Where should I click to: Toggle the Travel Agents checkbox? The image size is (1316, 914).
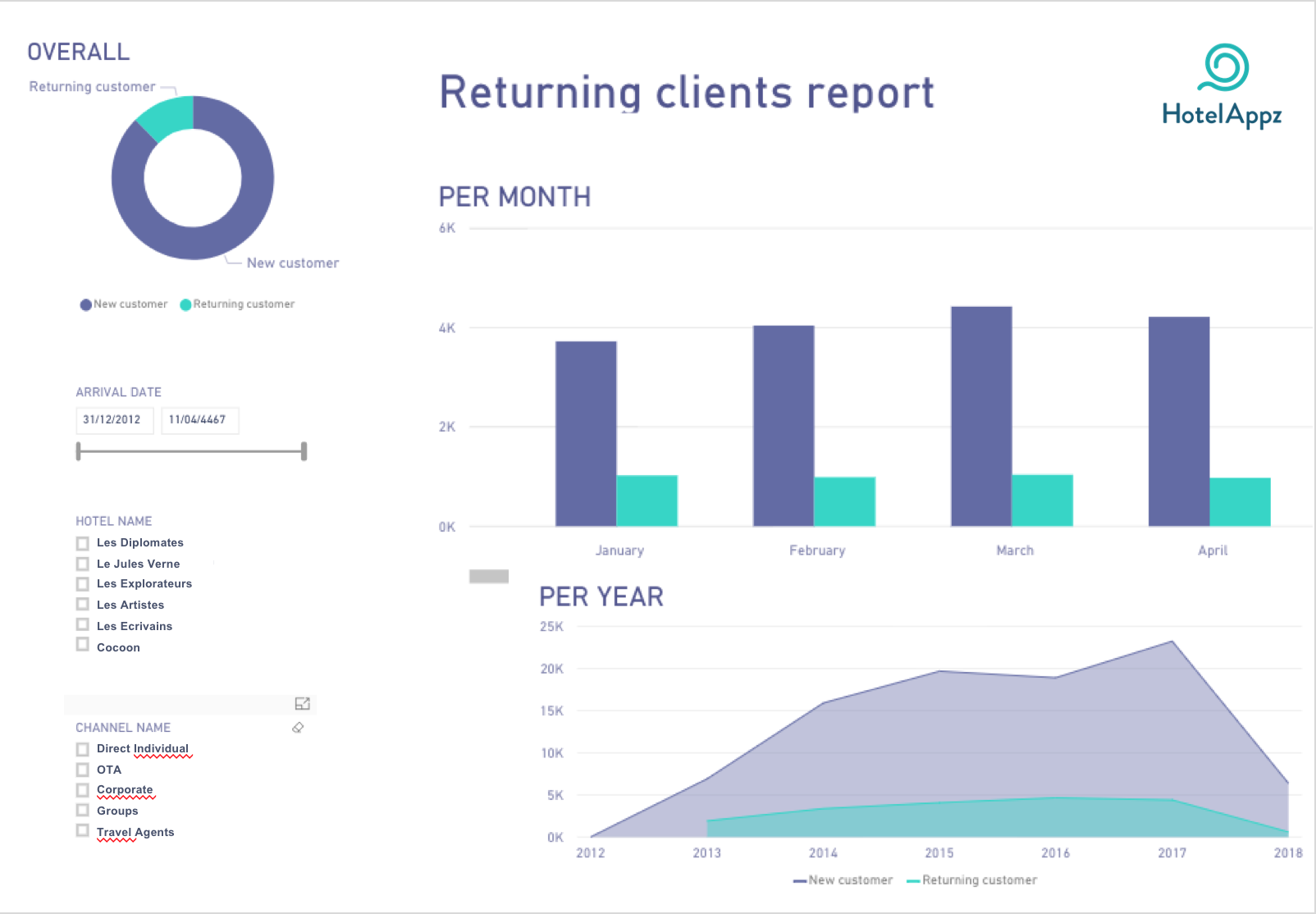tap(82, 830)
